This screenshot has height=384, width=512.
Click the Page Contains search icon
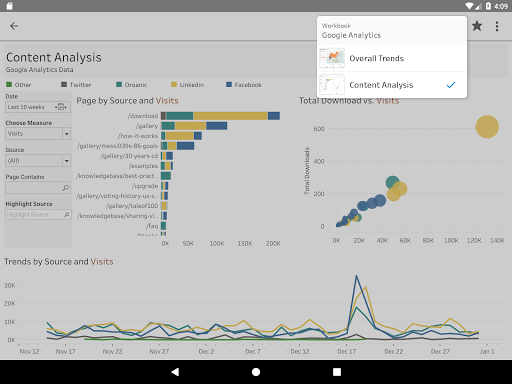(x=66, y=188)
